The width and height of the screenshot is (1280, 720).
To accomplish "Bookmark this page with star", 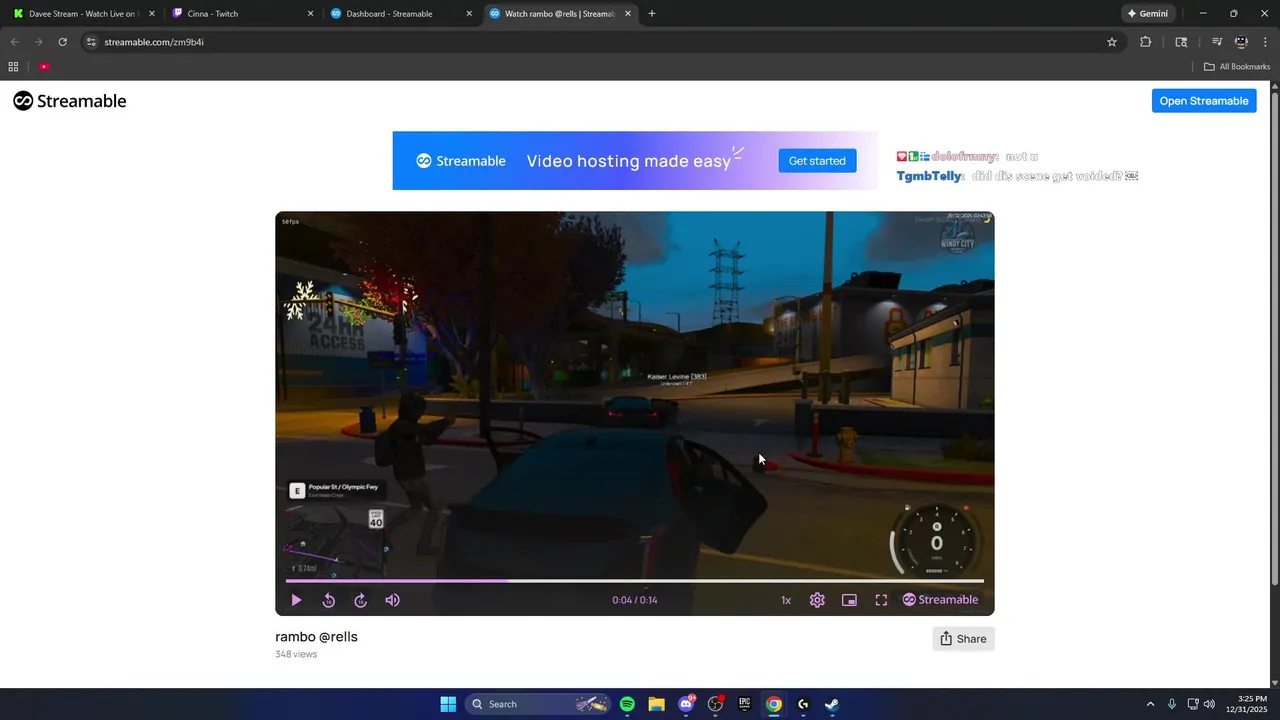I will 1111,42.
